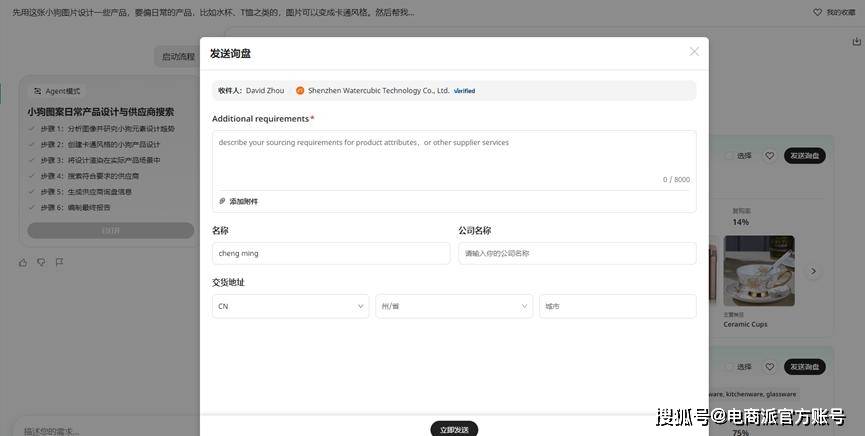Click the heart icon on the first supplier card

(x=769, y=156)
